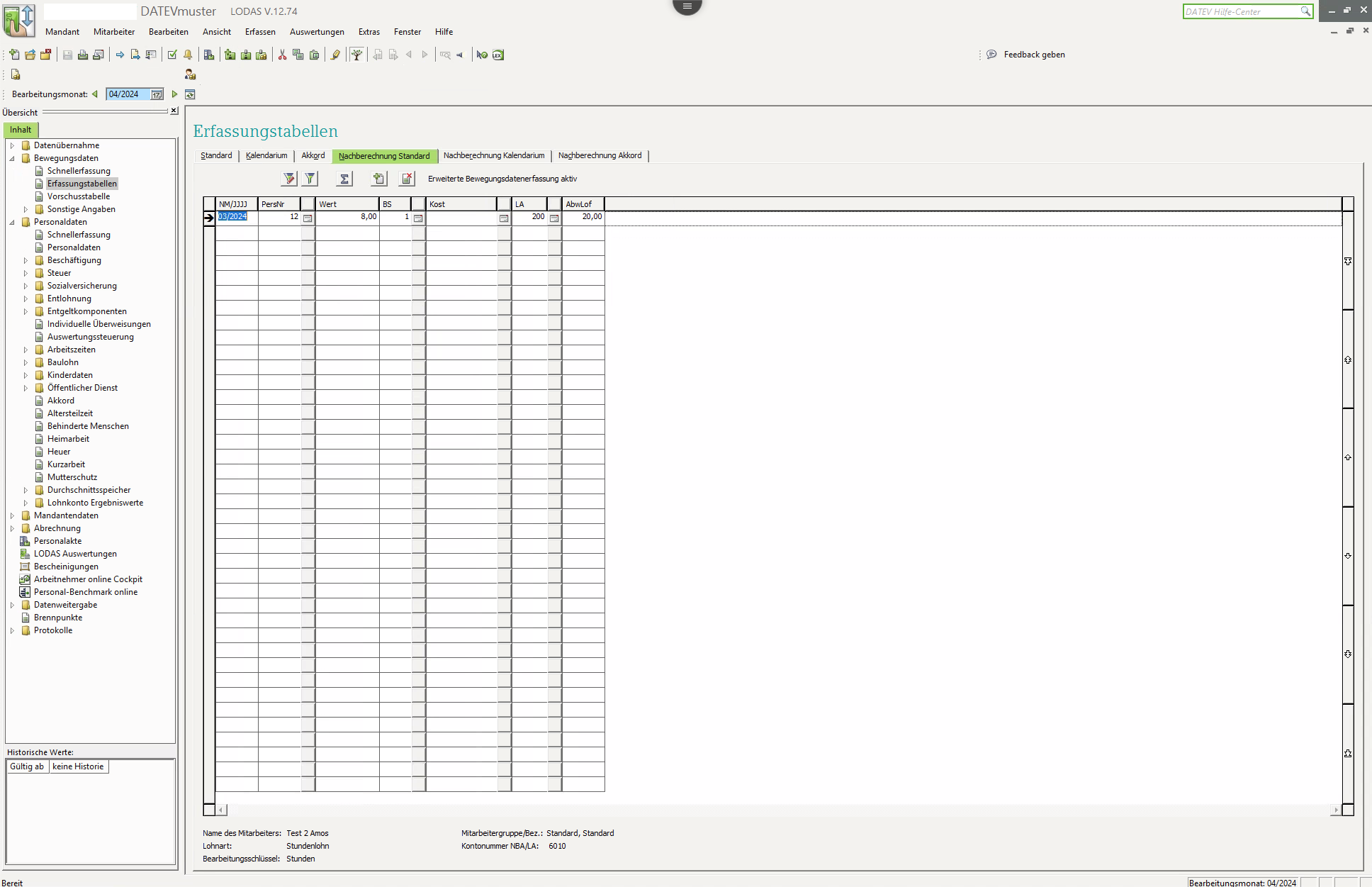The width and height of the screenshot is (1372, 887).
Task: Click the document with coins icon in second toolbar row
Action: (x=16, y=74)
